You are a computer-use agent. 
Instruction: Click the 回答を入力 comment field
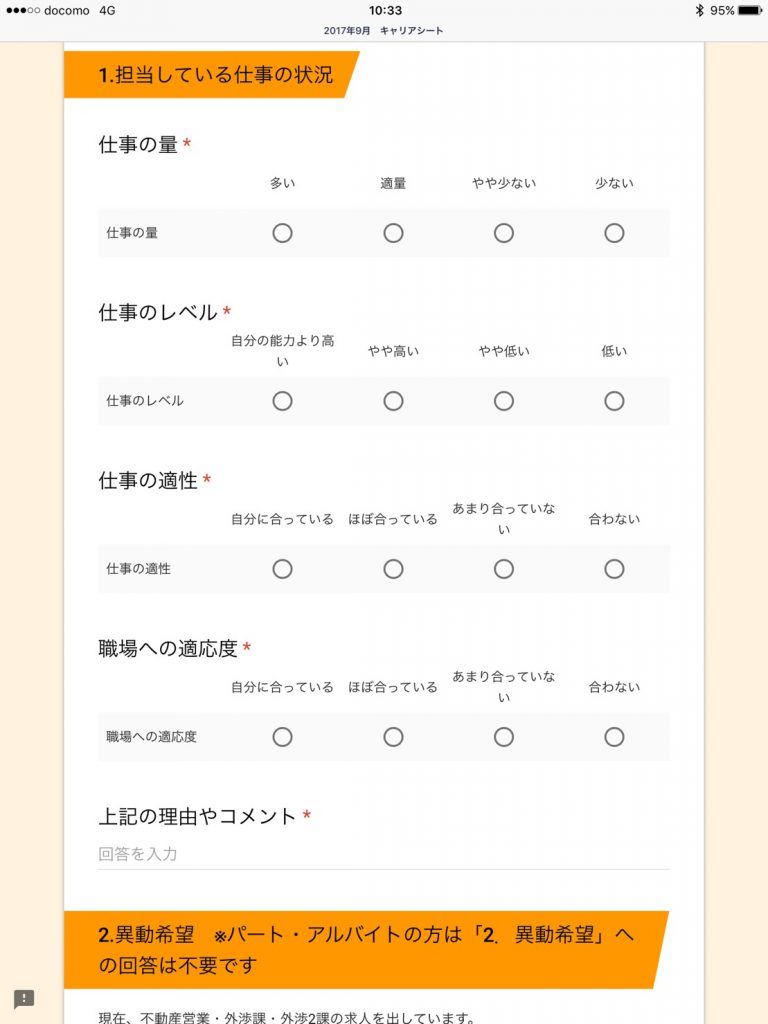(383, 854)
